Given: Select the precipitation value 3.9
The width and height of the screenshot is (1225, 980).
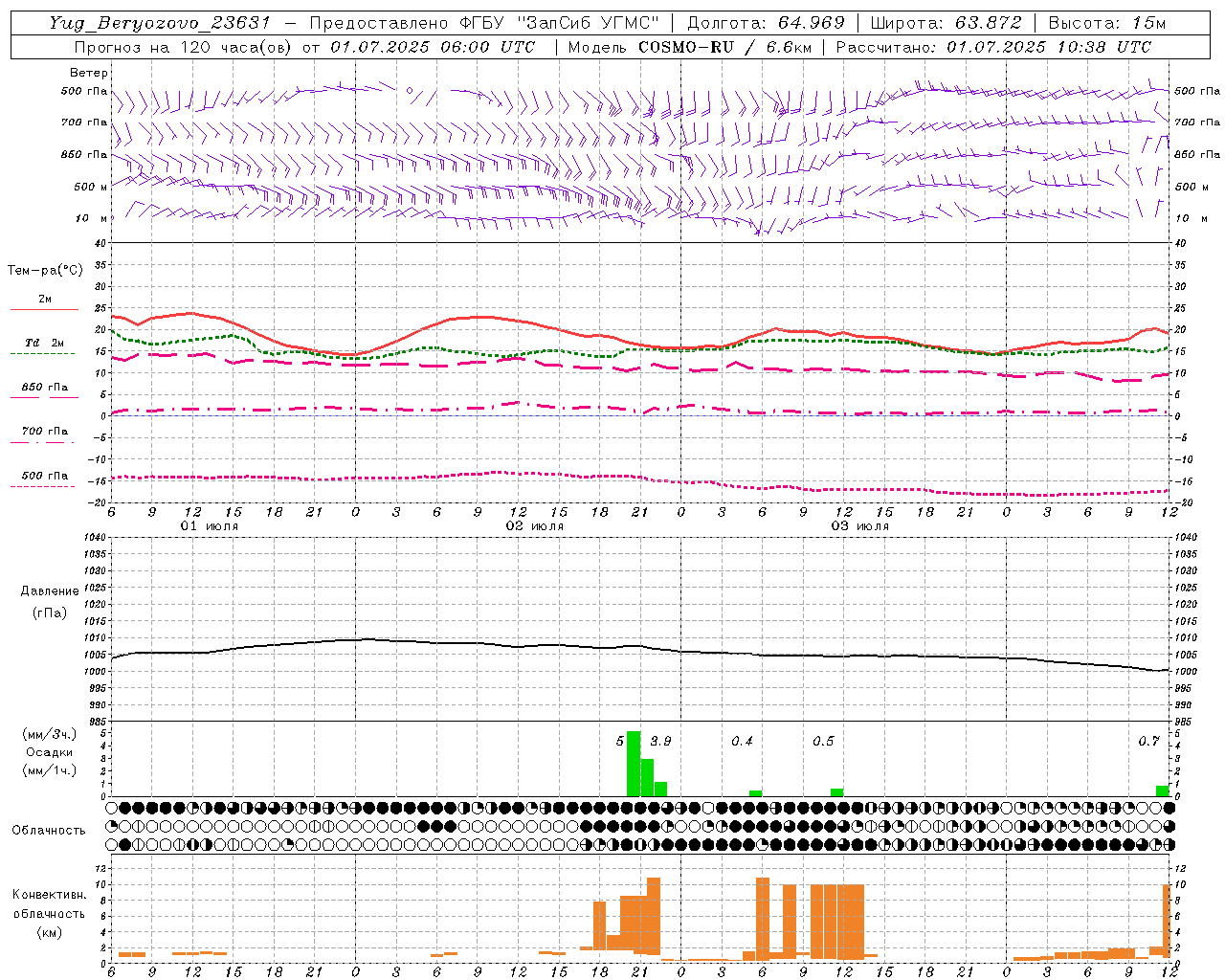Looking at the screenshot, I should (x=660, y=742).
